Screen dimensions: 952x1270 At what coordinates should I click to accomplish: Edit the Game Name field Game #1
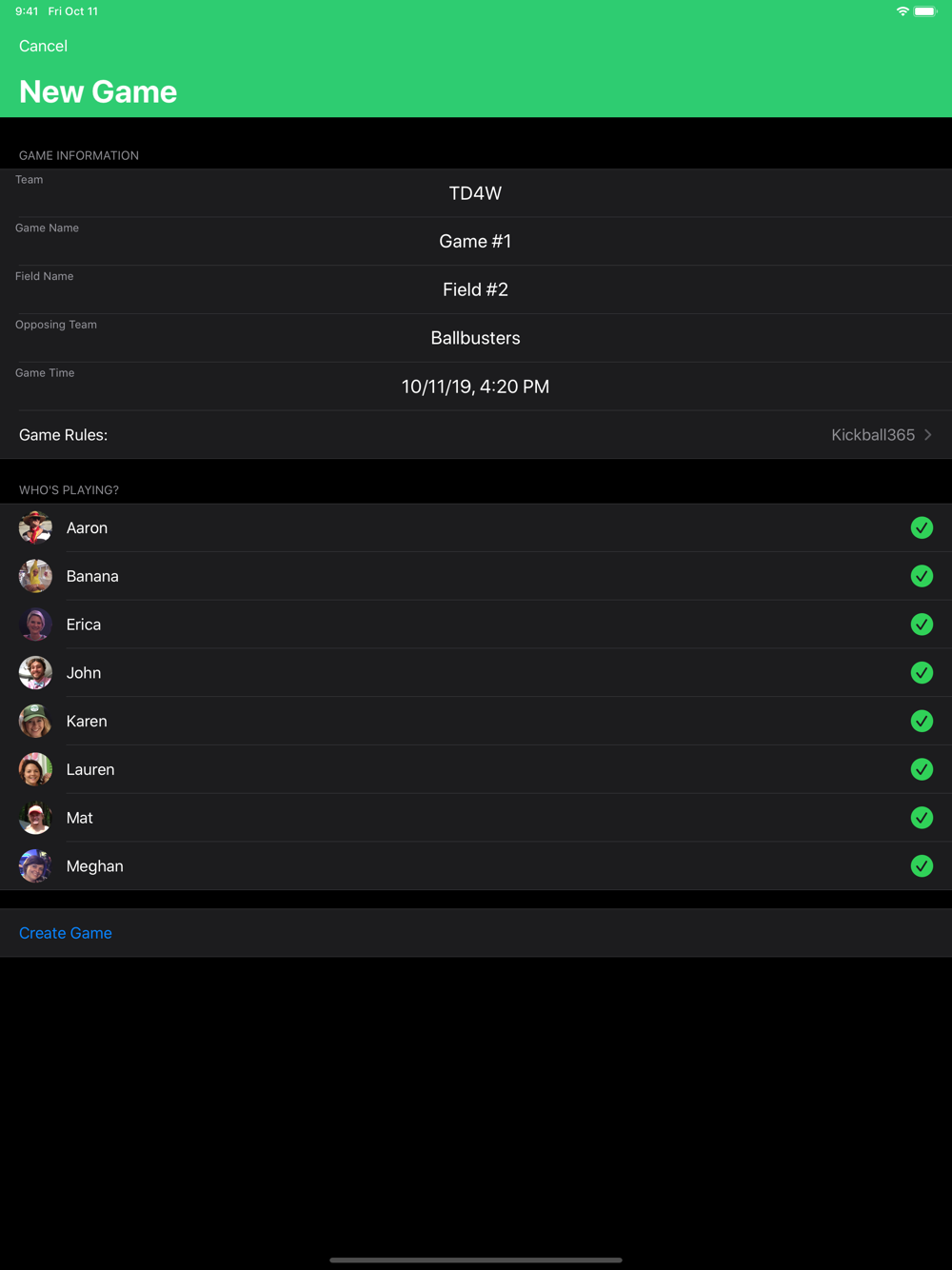[x=476, y=242]
